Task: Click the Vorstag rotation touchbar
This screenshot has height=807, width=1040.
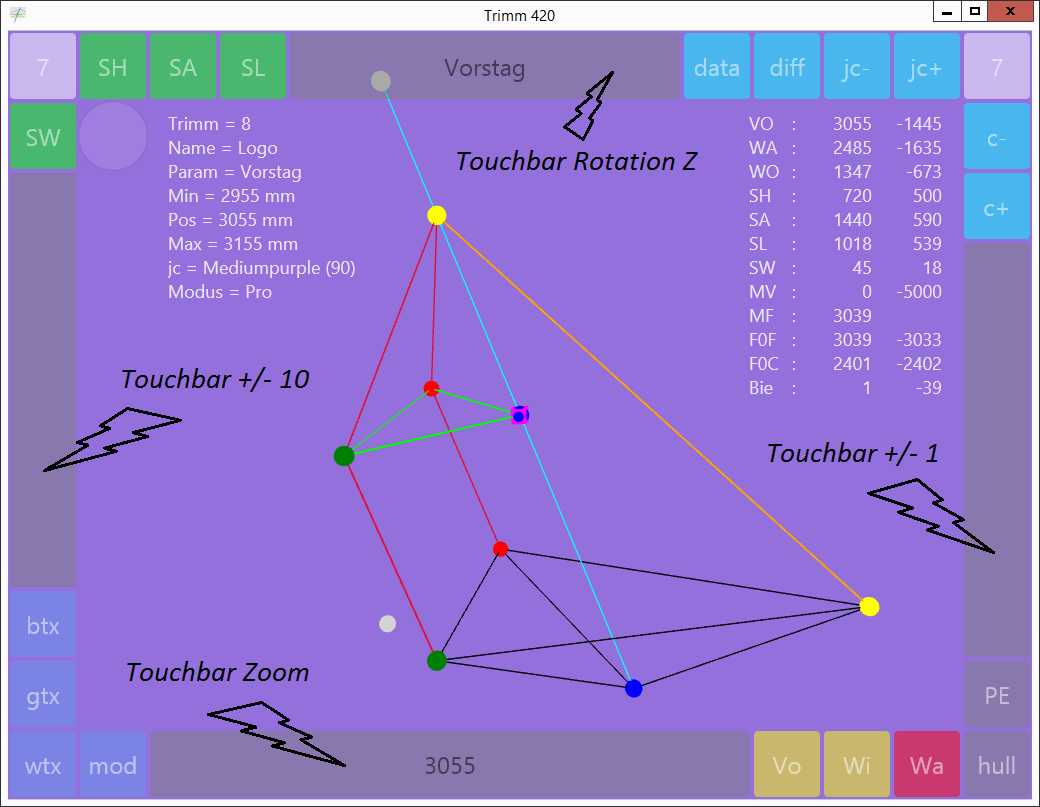Action: pyautogui.click(x=485, y=67)
